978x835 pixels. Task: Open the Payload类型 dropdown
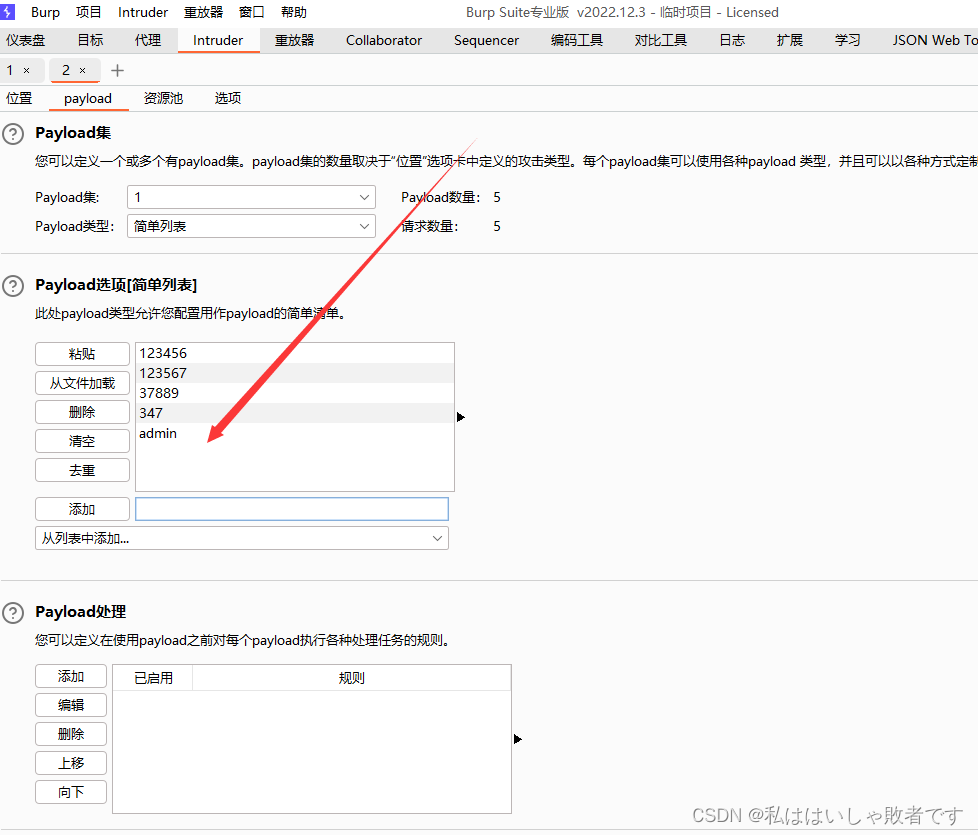[251, 226]
